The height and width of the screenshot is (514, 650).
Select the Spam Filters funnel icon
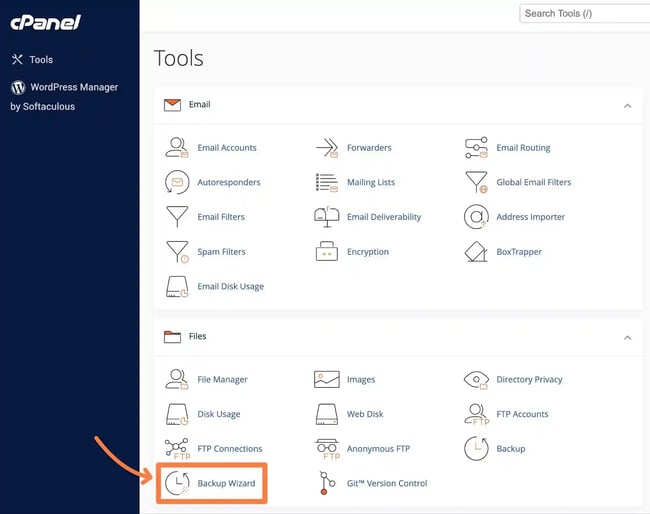(177, 252)
